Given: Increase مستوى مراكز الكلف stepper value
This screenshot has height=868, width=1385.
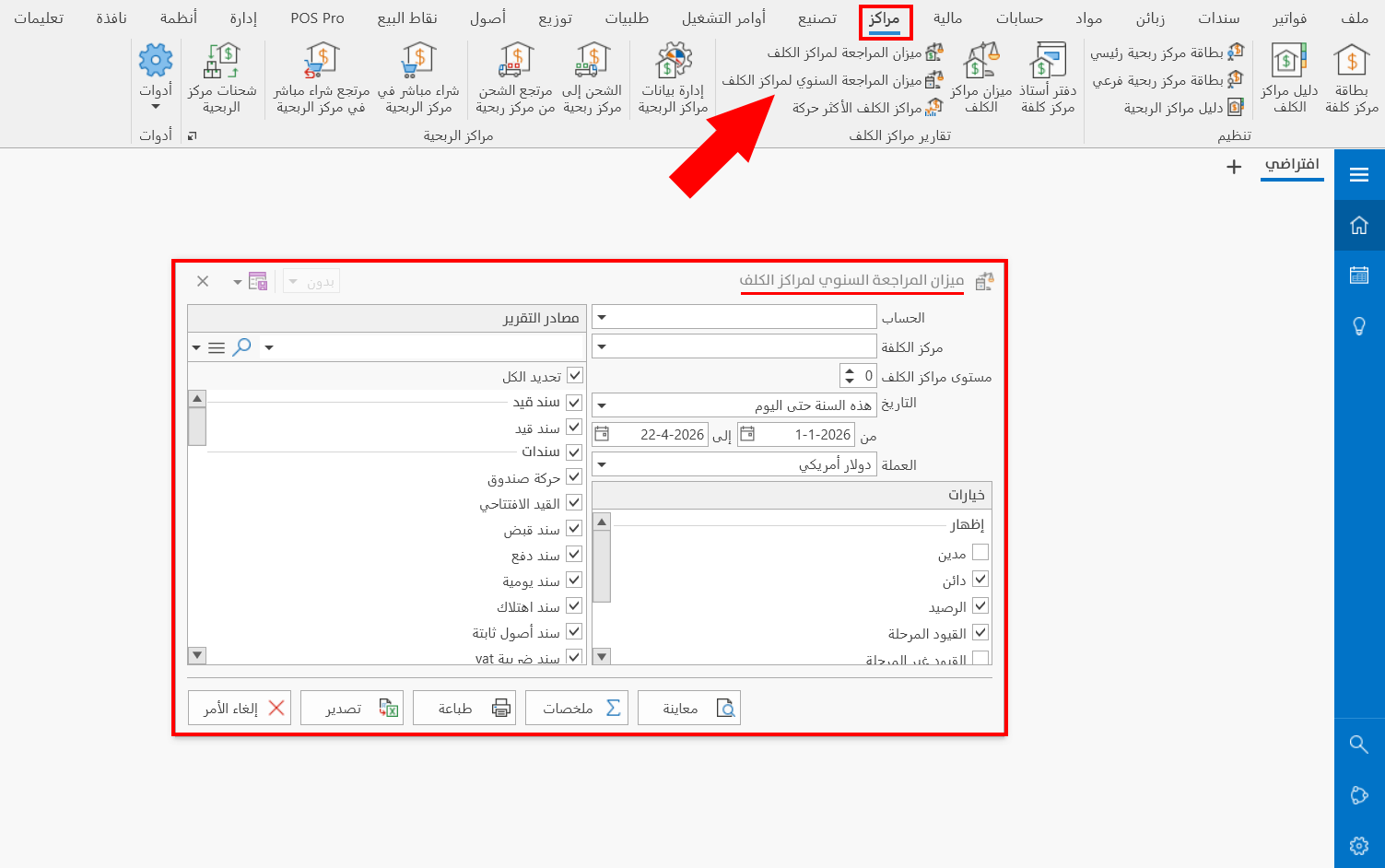Looking at the screenshot, I should coord(850,370).
